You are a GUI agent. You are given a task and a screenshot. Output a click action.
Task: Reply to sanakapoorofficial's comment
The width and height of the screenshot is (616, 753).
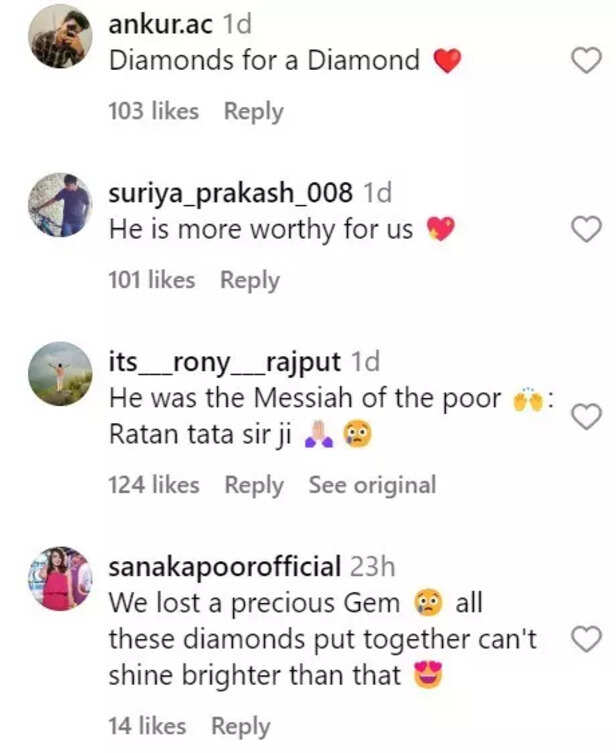[241, 727]
